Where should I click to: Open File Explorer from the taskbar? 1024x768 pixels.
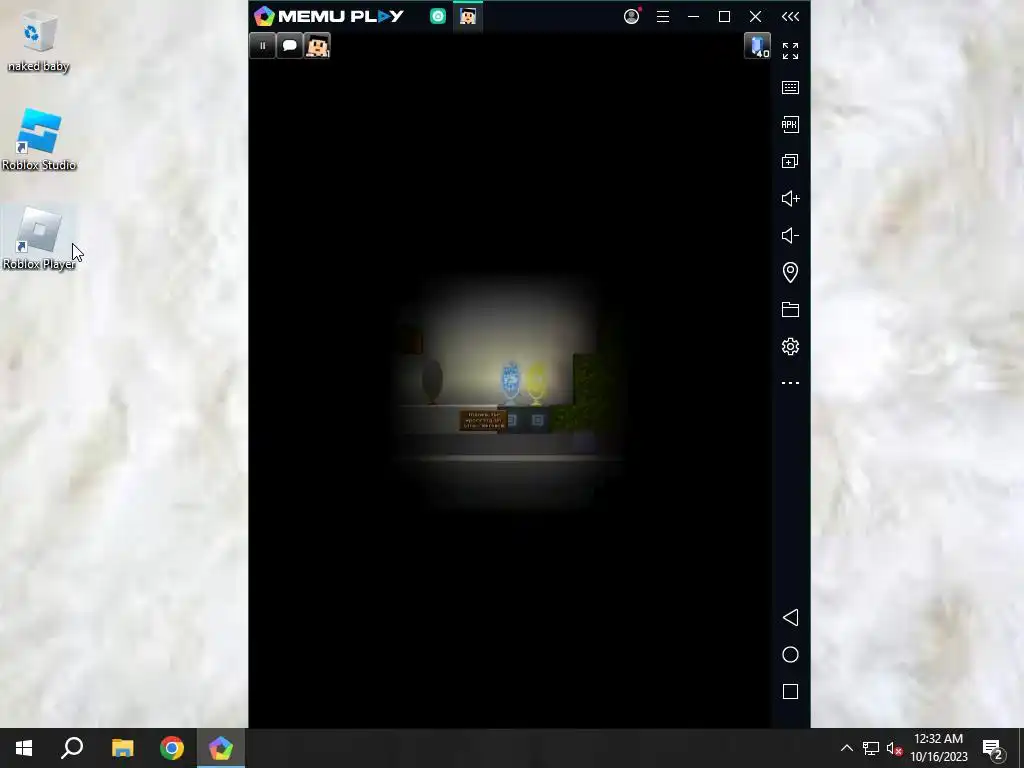(x=122, y=748)
